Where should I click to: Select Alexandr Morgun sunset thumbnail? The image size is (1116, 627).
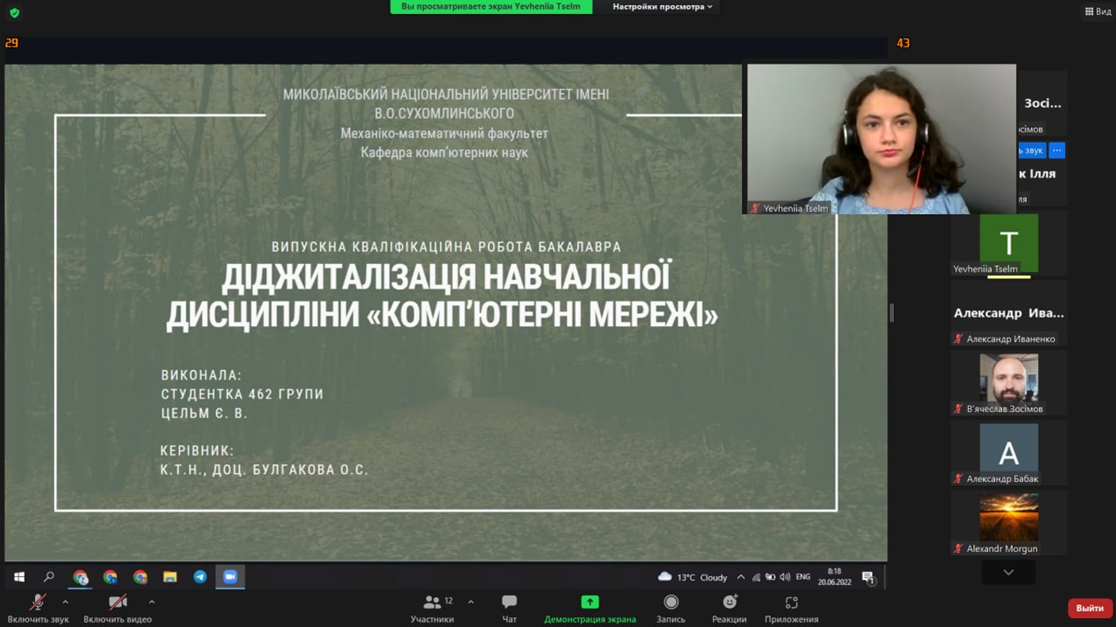1008,517
